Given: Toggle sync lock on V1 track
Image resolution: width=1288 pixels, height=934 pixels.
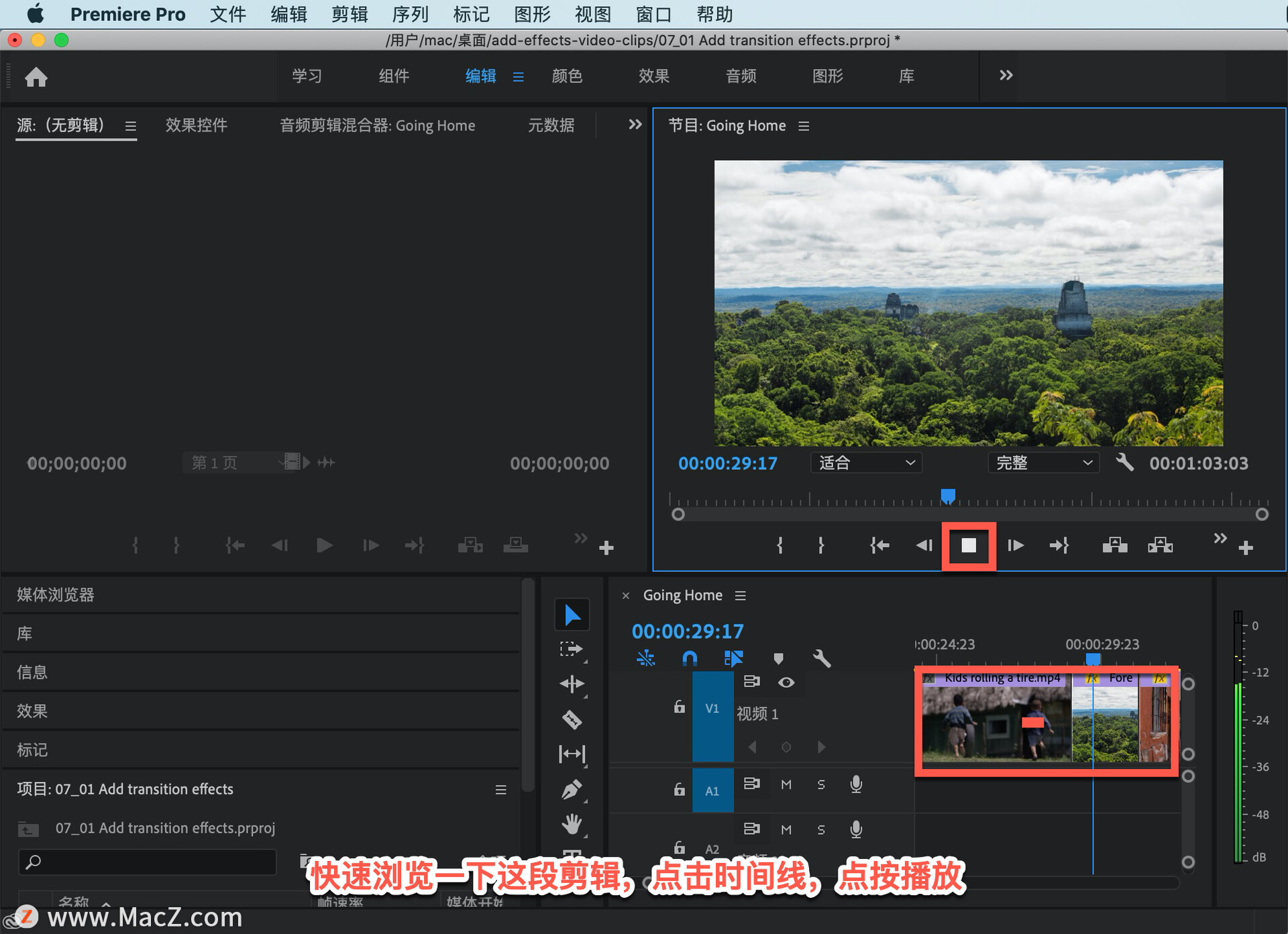Looking at the screenshot, I should coord(751,681).
